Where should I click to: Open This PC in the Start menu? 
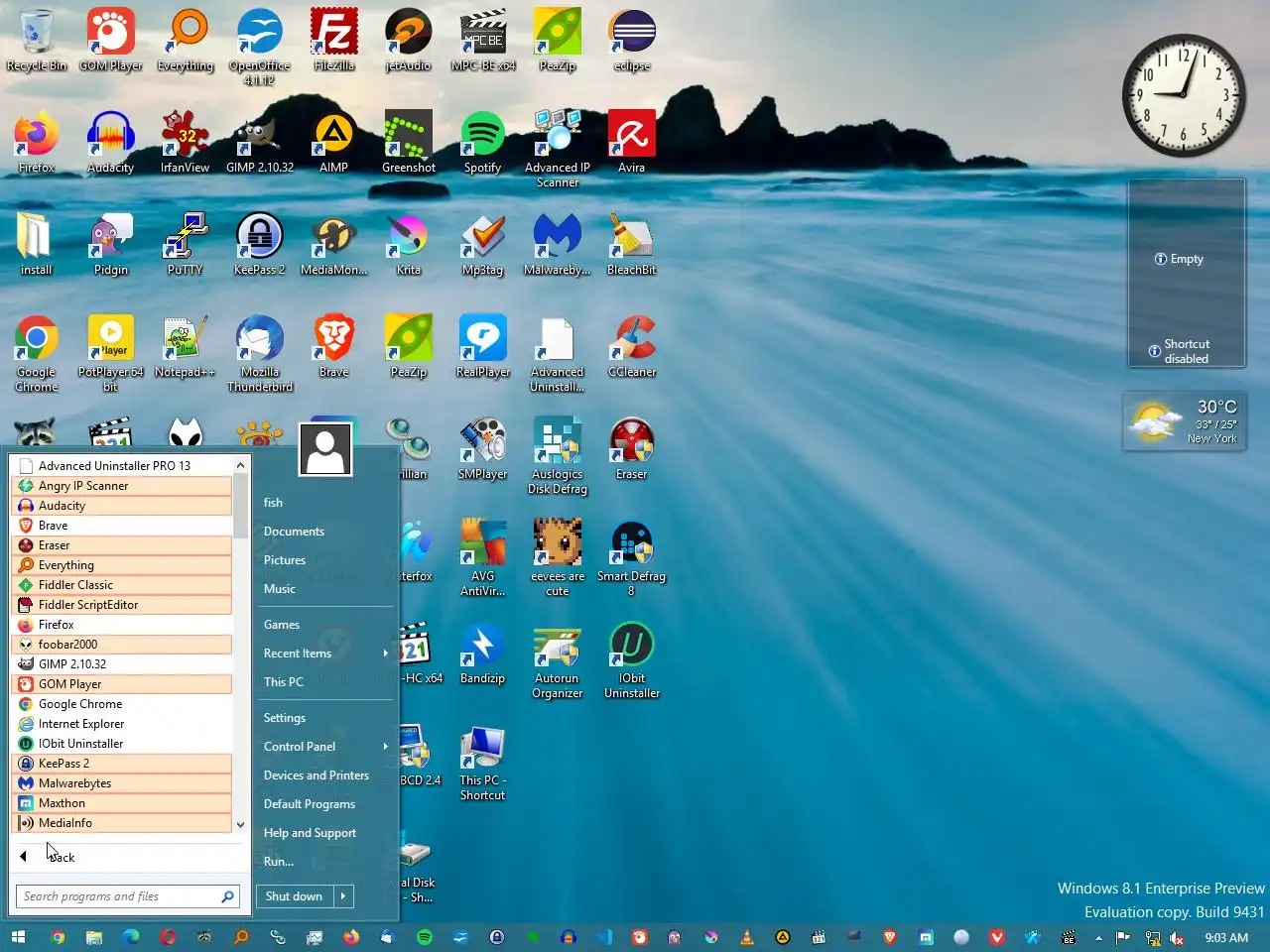tap(284, 682)
